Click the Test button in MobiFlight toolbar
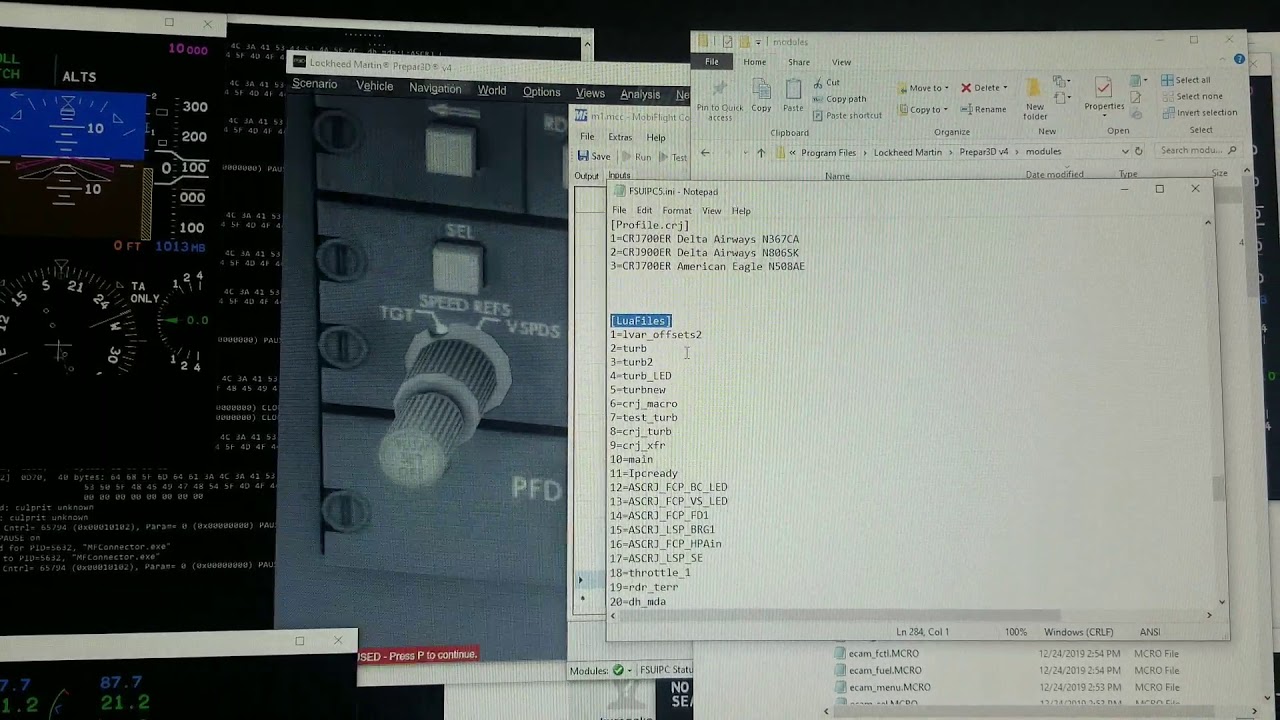1280x720 pixels. tap(672, 157)
